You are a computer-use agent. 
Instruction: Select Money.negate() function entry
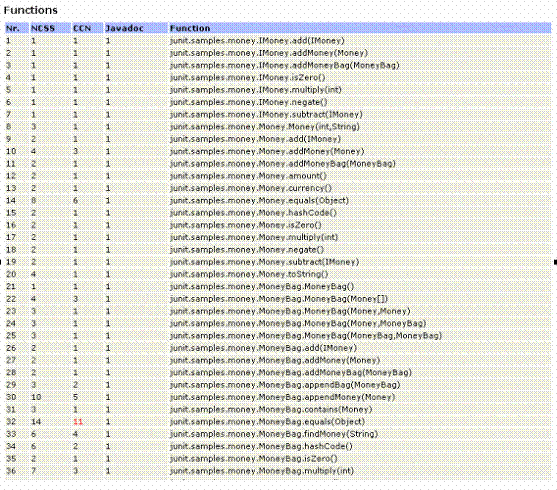[x=247, y=250]
